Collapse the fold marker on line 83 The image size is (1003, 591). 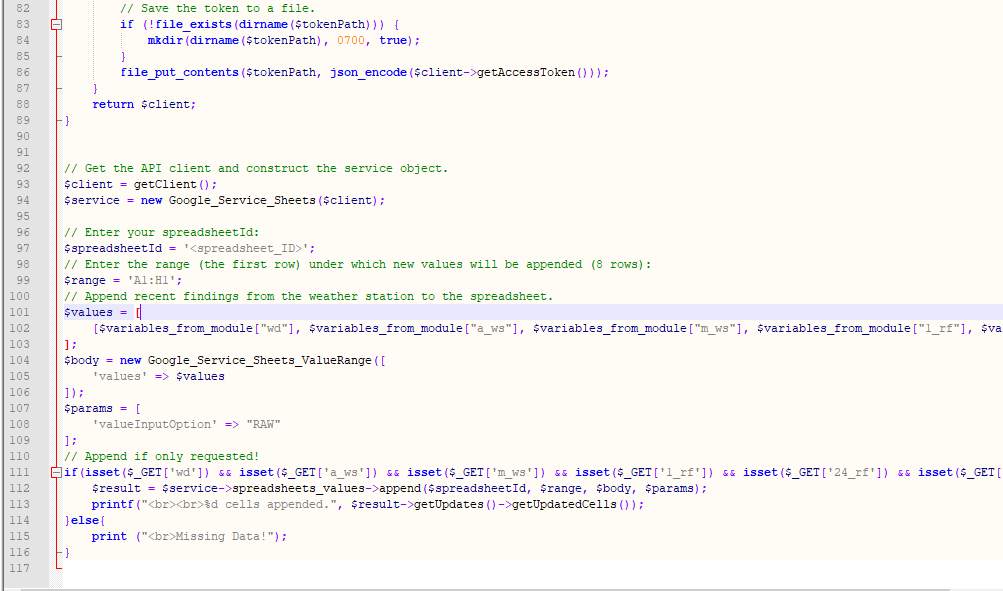coord(57,24)
